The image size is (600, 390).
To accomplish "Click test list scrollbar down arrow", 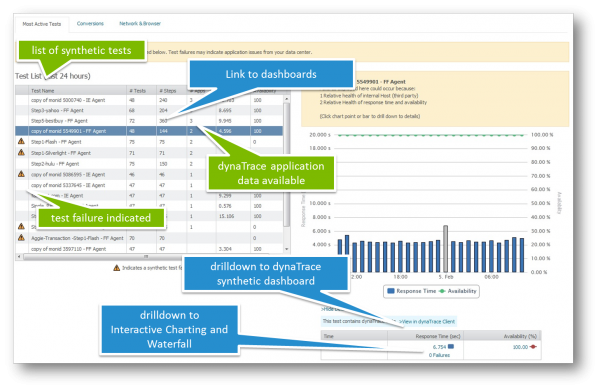I will (287, 249).
